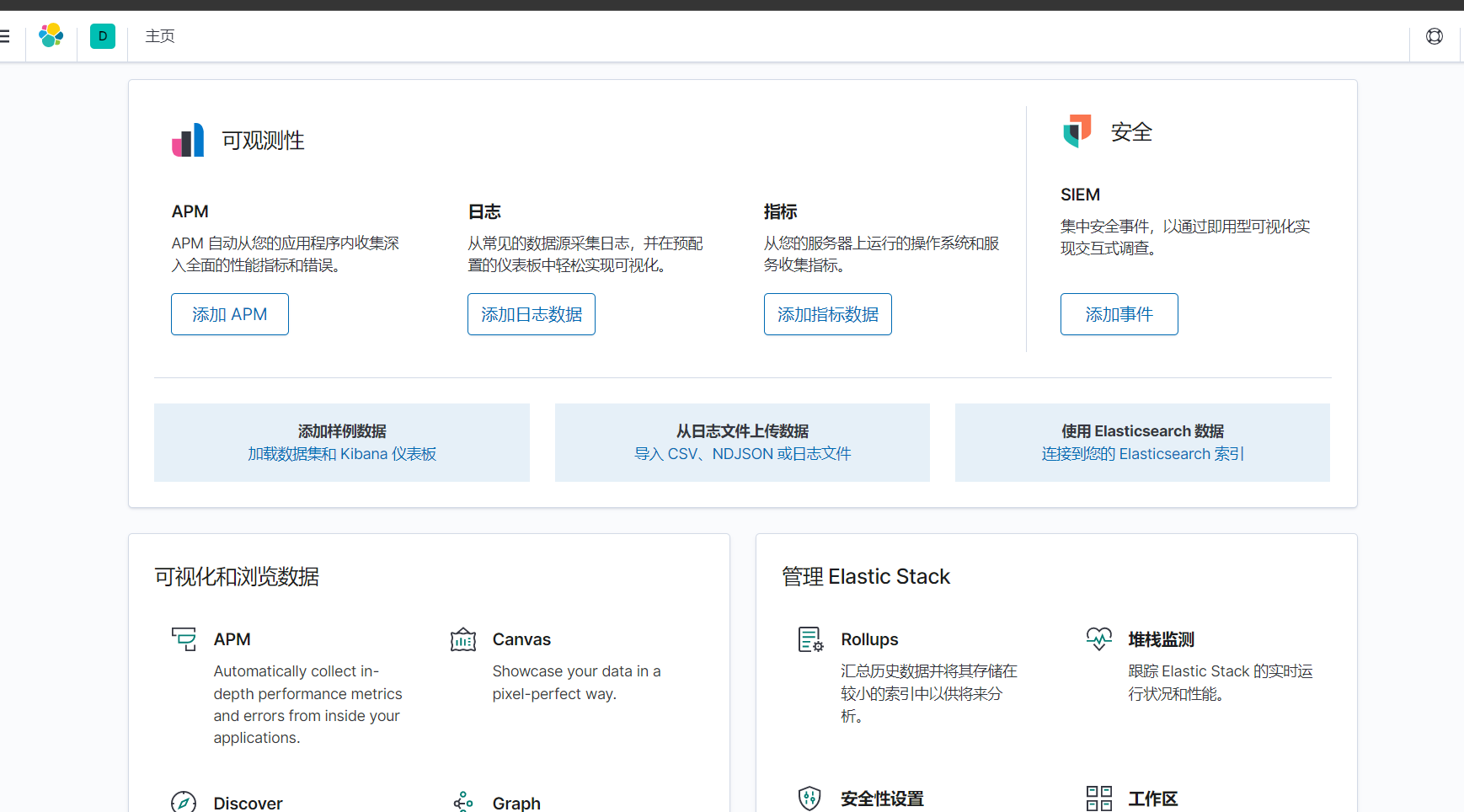
Task: Click the 日志 section heading
Action: point(484,211)
